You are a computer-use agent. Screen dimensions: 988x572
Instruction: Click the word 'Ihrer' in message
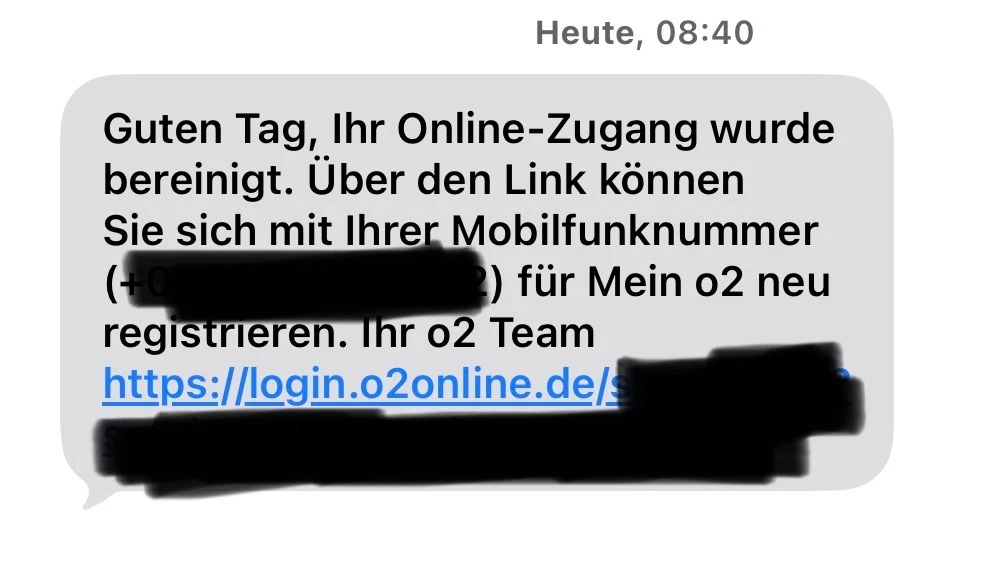click(x=392, y=231)
